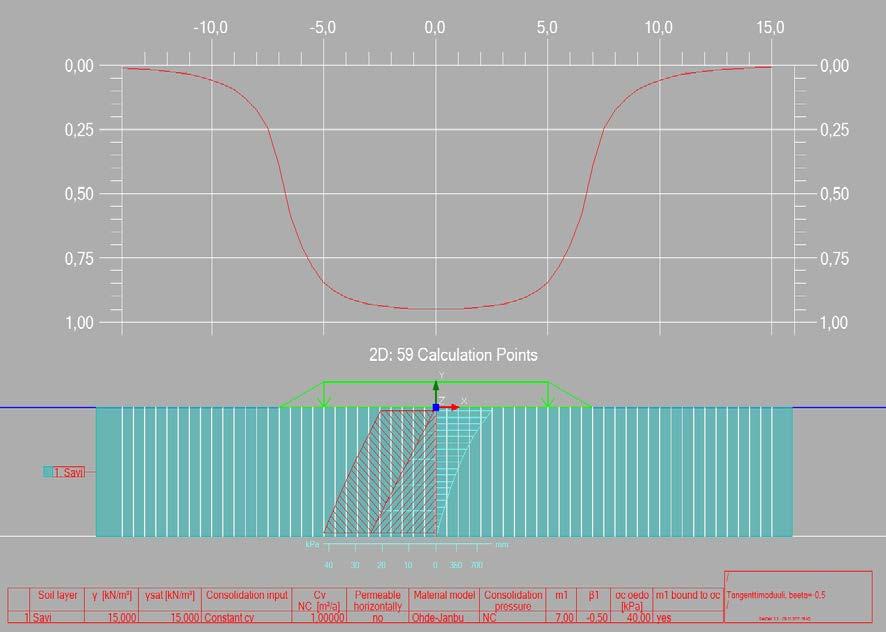Click '0,50' on the left settlement axis
This screenshot has width=886, height=632.
point(79,194)
